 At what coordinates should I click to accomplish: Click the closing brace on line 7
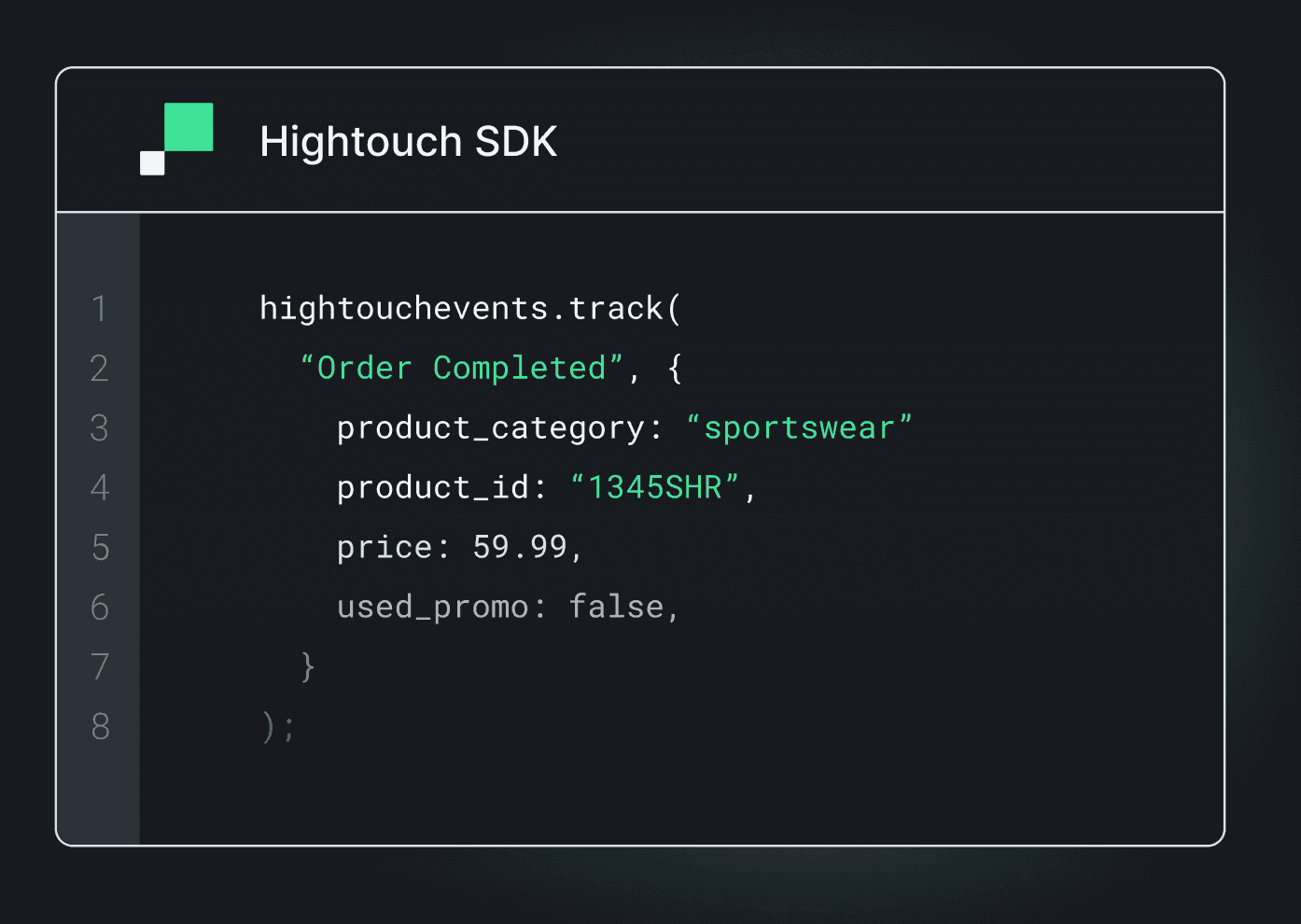pyautogui.click(x=308, y=666)
